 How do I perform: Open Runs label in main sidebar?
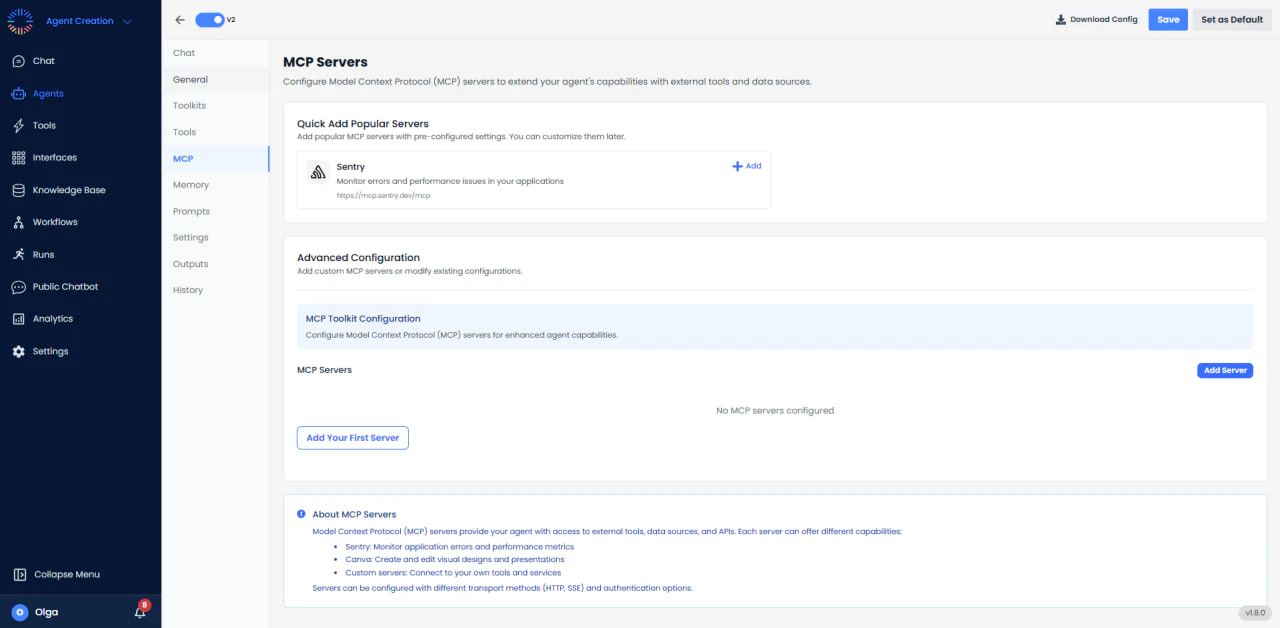tap(44, 255)
